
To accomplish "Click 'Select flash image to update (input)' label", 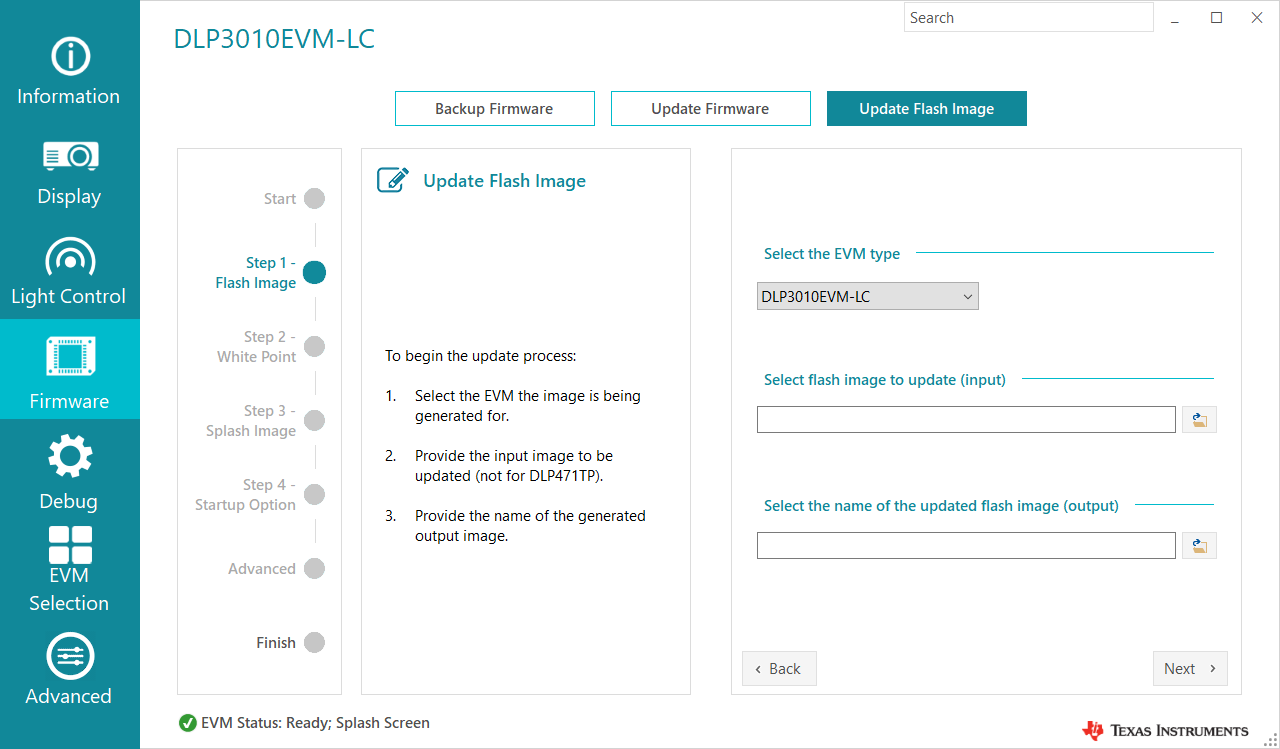I will (x=885, y=380).
